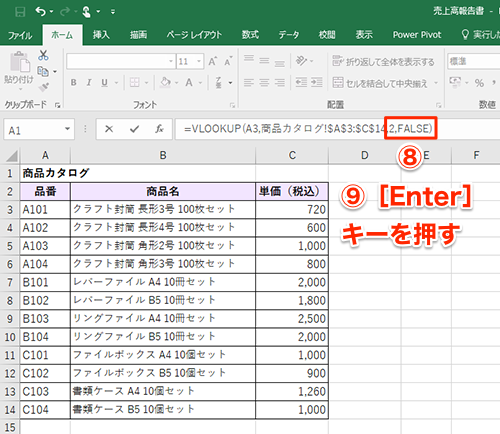Click the Undo arrow in quick access toolbar
Image resolution: width=500 pixels, height=434 pixels.
click(40, 12)
